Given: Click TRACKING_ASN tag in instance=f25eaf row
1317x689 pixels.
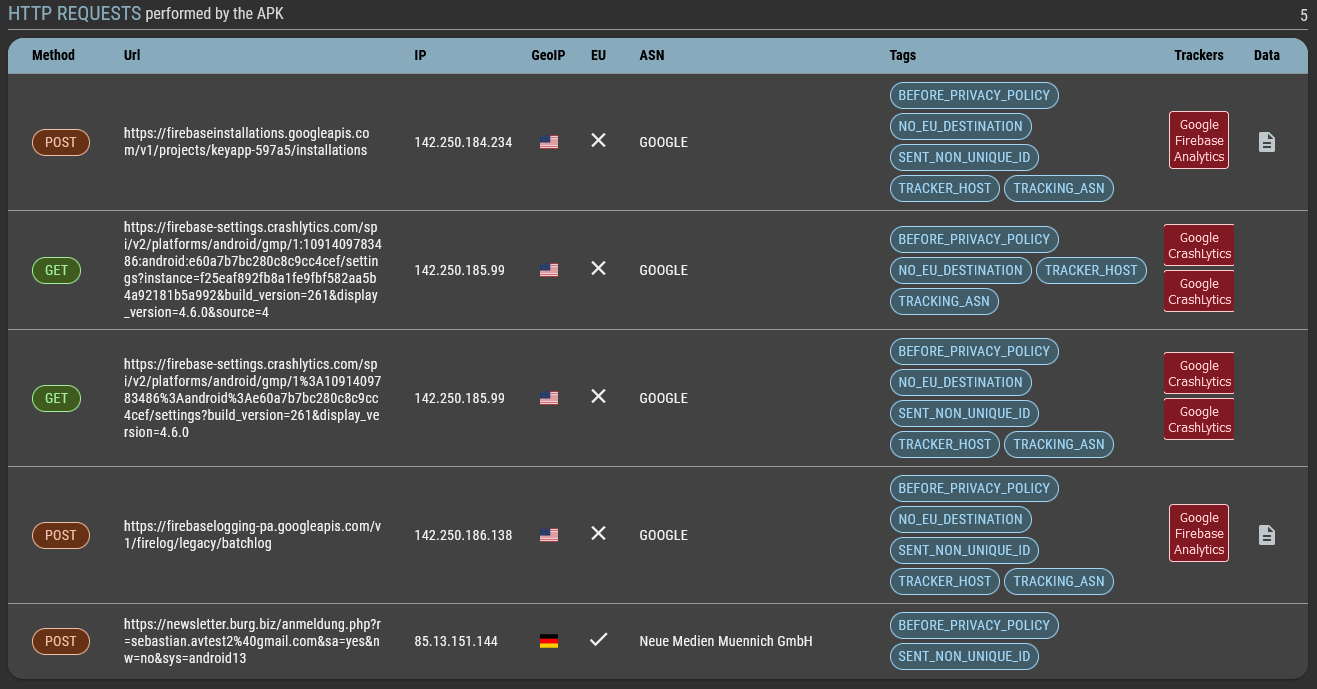Looking at the screenshot, I should click(x=944, y=301).
